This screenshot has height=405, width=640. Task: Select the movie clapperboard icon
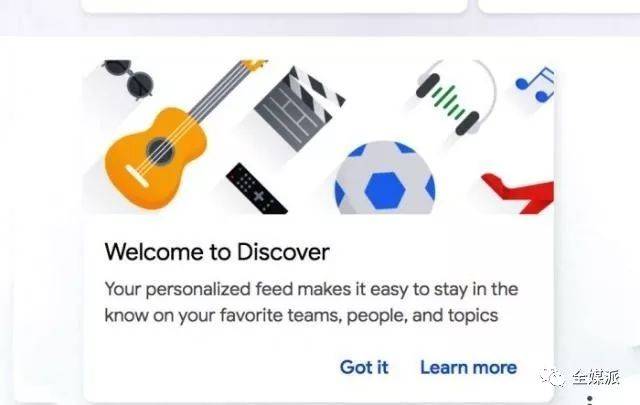click(x=299, y=108)
